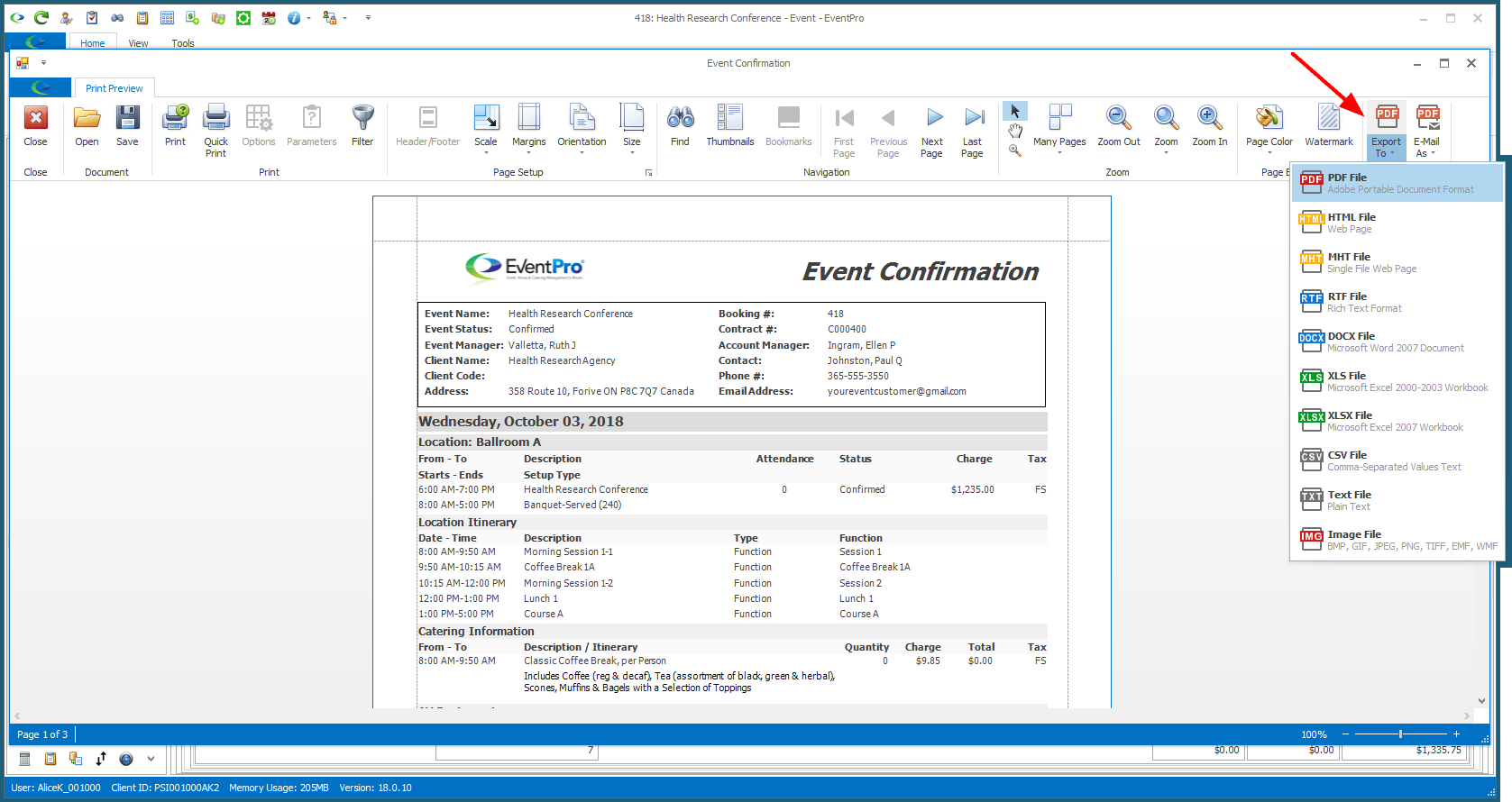Open the Page Setup dialog launcher

tap(648, 172)
